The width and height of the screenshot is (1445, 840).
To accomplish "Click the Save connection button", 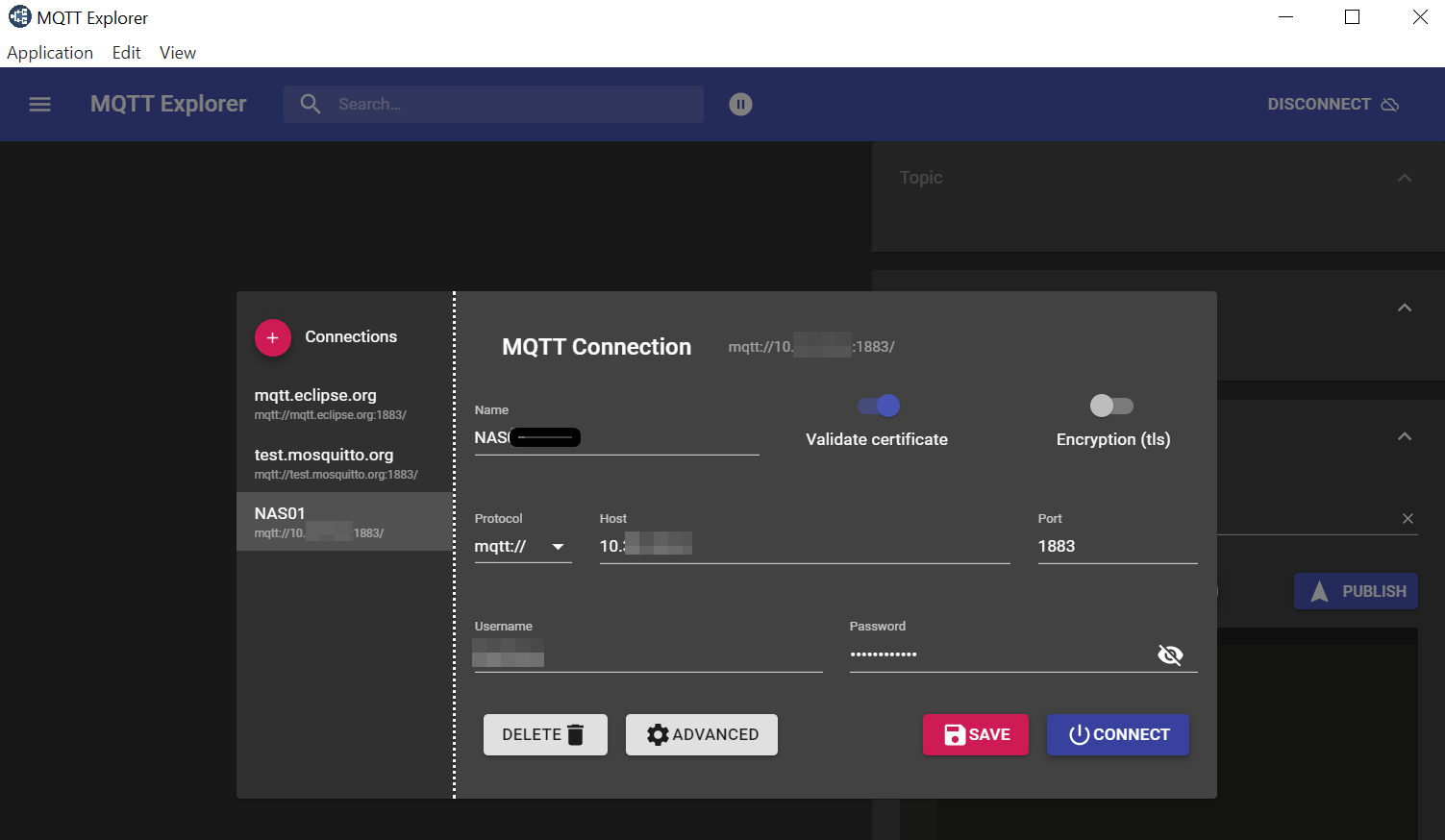I will (975, 734).
